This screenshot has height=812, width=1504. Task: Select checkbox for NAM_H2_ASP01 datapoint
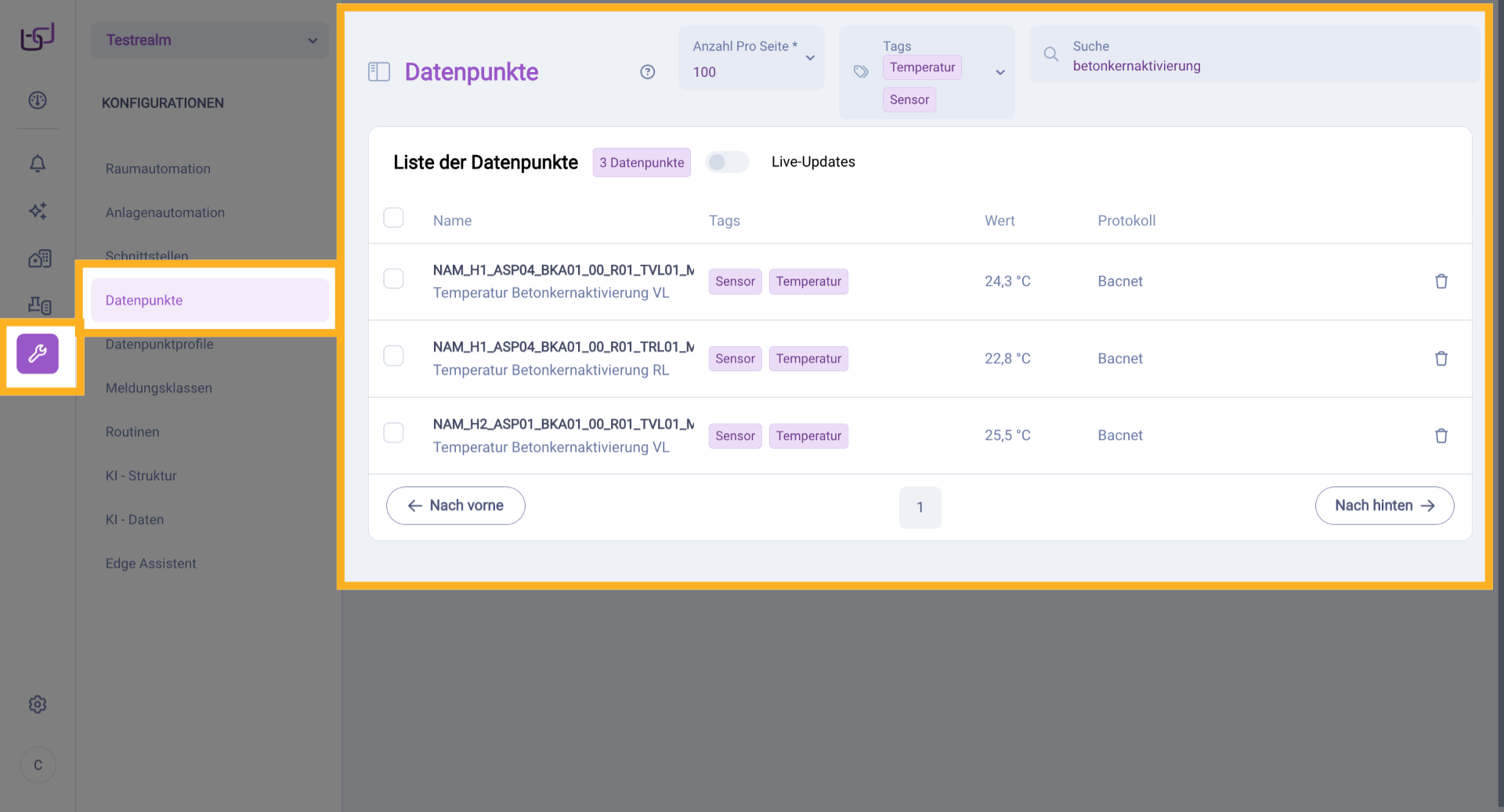pos(393,433)
